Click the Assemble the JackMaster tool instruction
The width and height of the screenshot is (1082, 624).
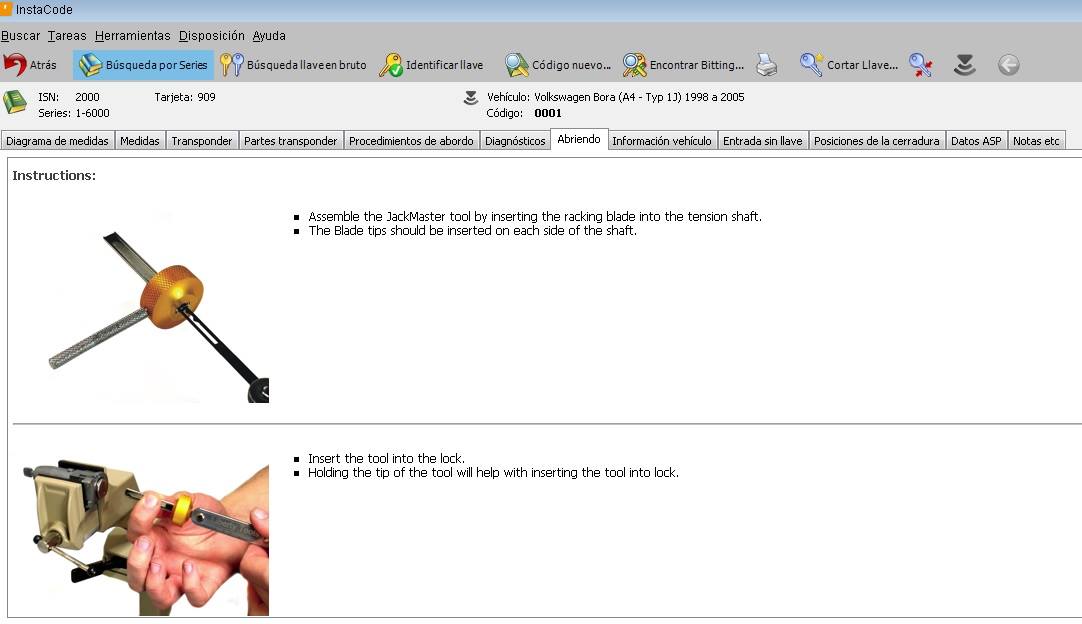coord(535,216)
